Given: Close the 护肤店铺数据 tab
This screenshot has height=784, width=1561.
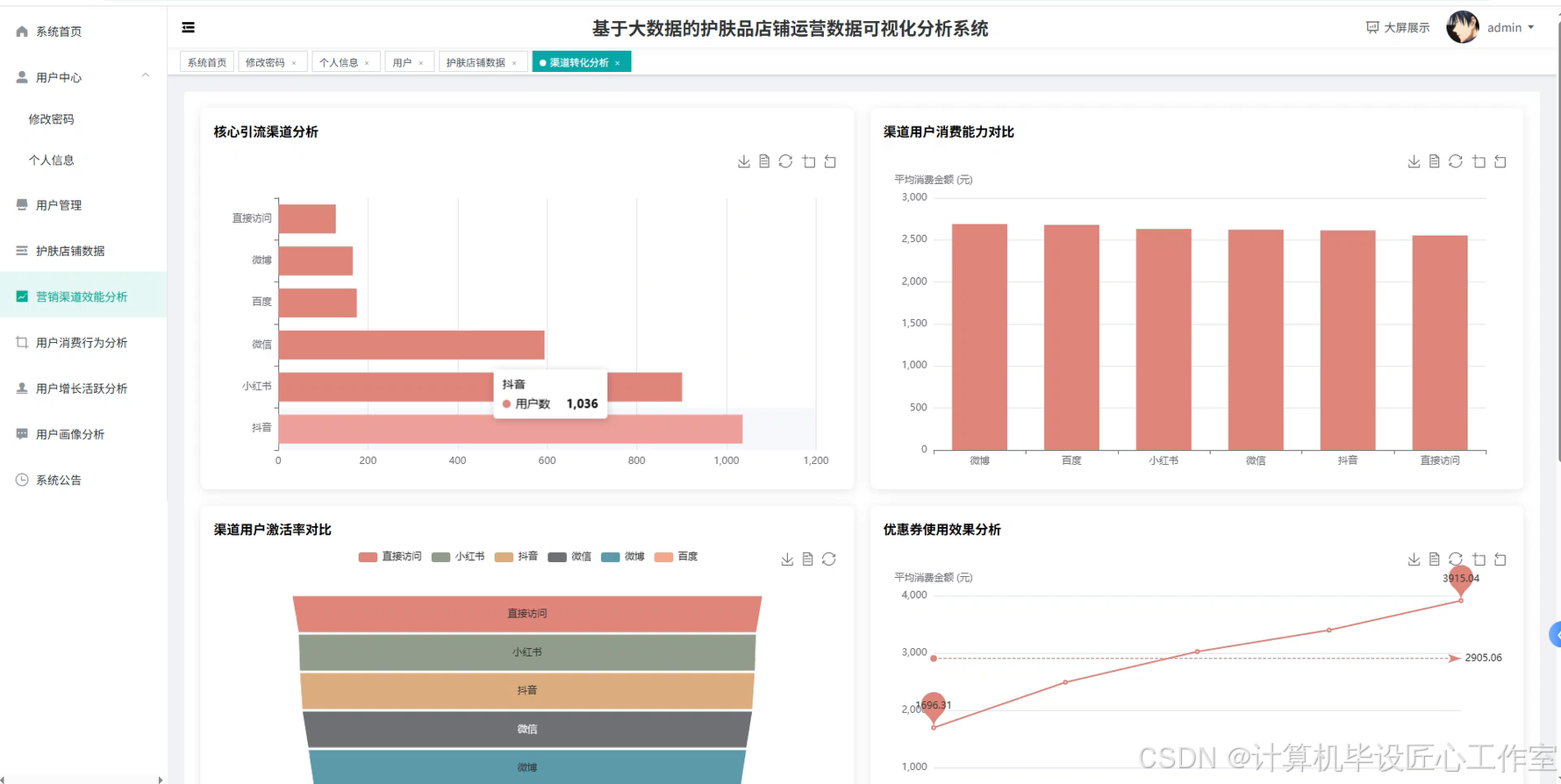Looking at the screenshot, I should [x=514, y=63].
